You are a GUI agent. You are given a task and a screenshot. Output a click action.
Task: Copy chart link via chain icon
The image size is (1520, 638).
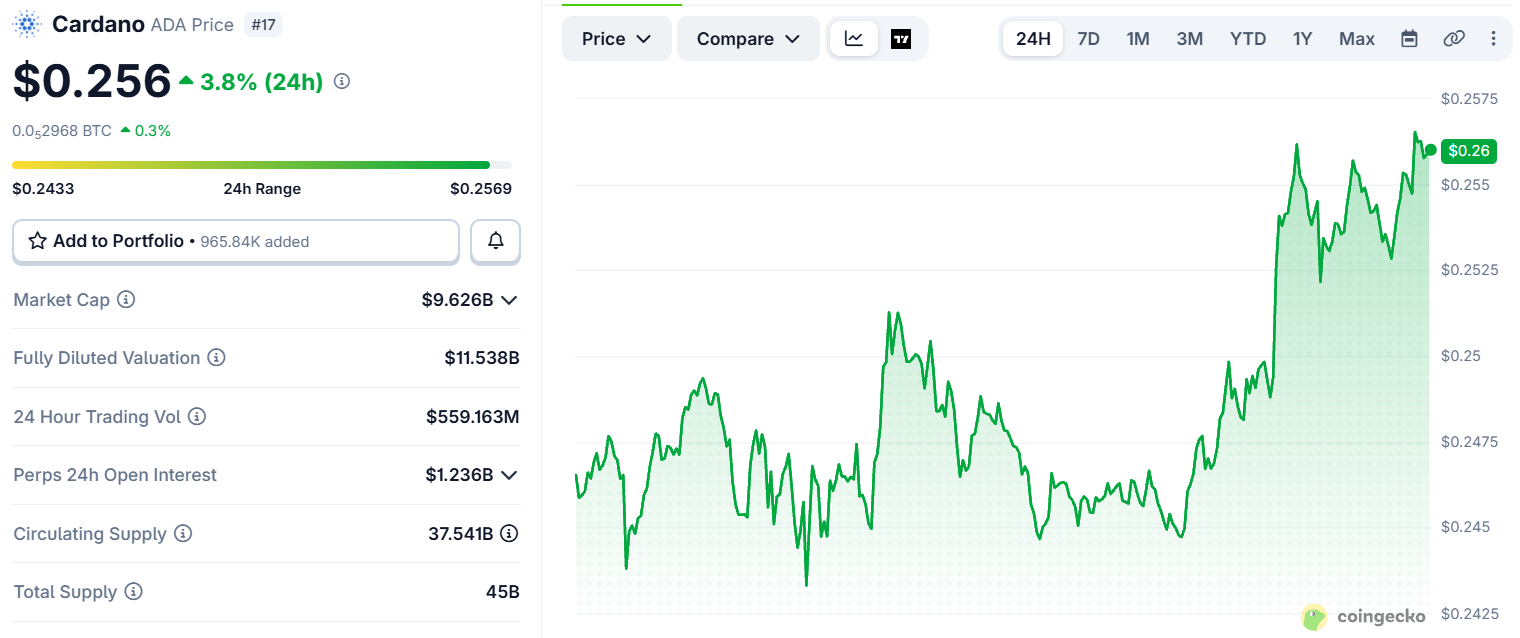[1454, 39]
